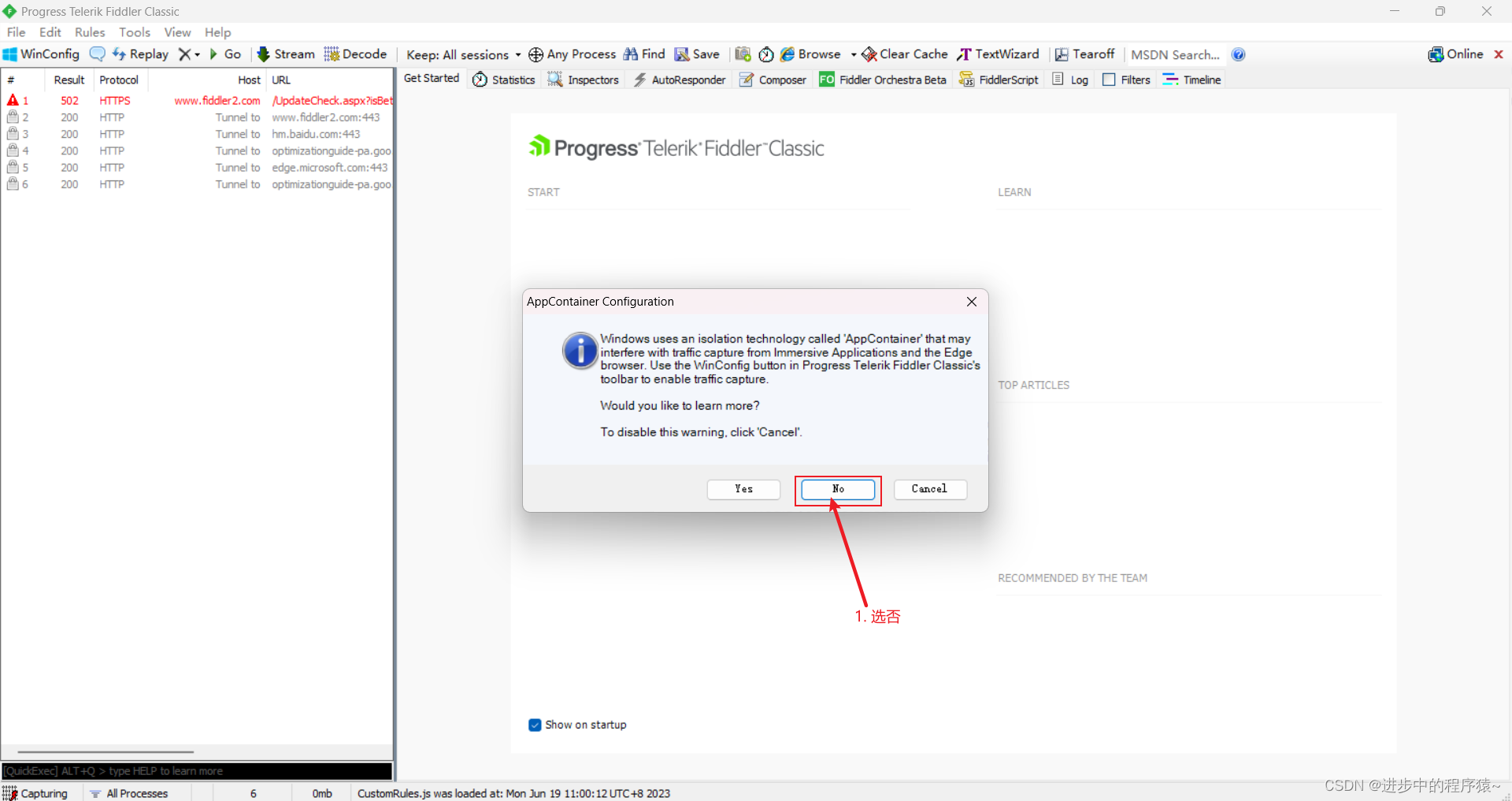1512x801 pixels.
Task: Click the Online status indicator
Action: [1455, 54]
